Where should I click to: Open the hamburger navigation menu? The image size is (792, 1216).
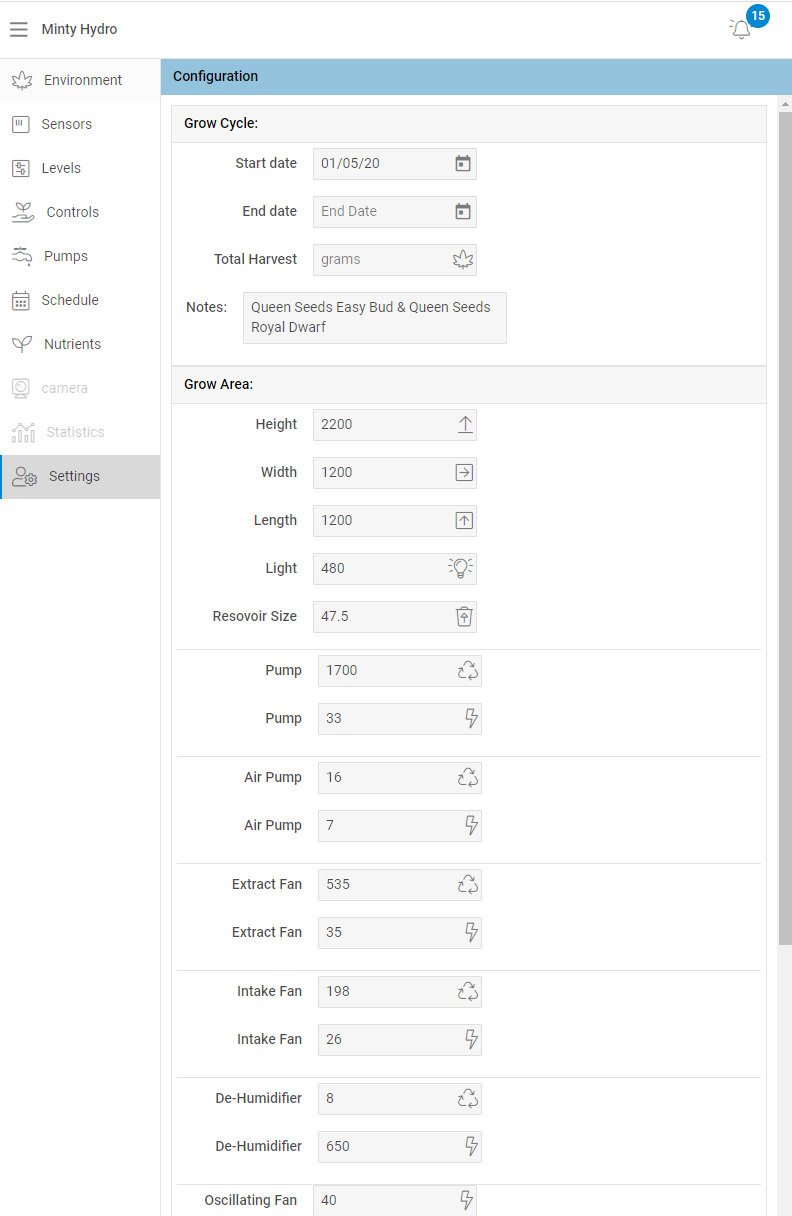[x=19, y=30]
